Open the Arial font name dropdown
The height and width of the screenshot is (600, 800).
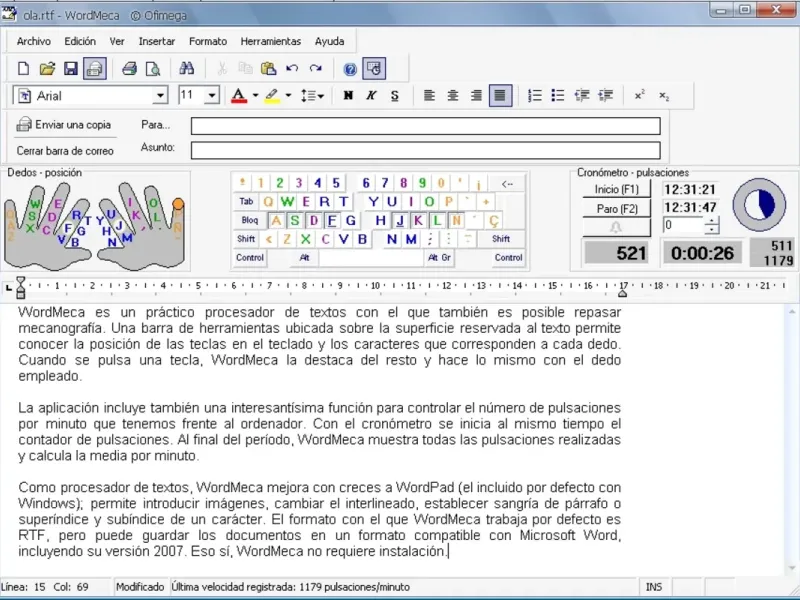pyautogui.click(x=160, y=96)
